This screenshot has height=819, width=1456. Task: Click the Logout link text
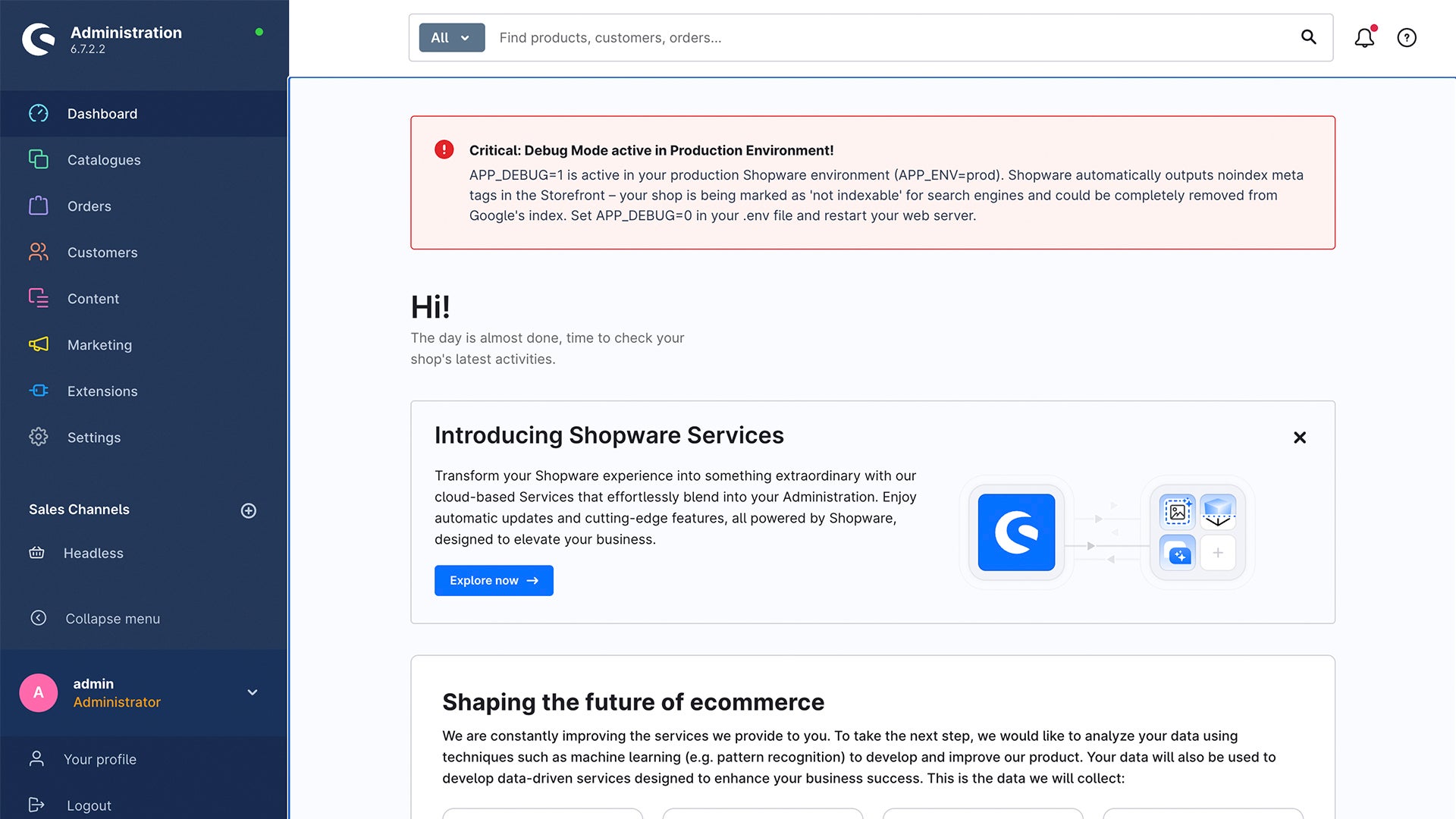(89, 805)
